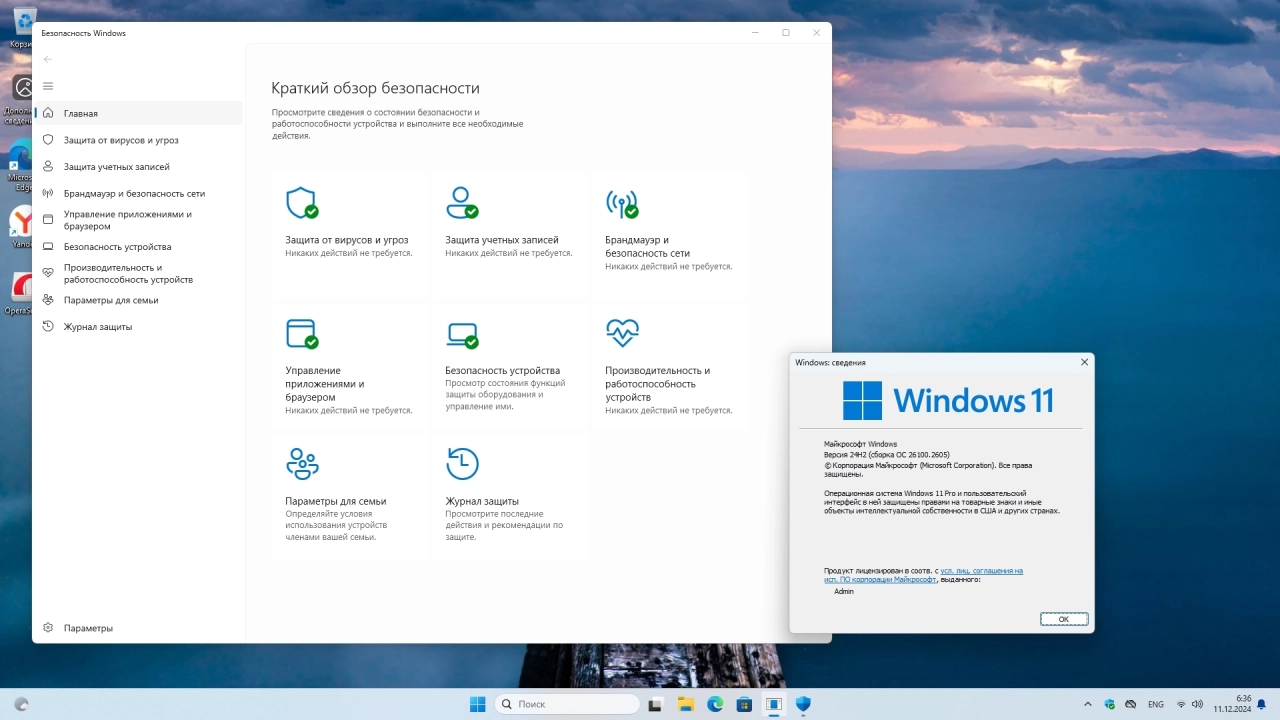Open the network Wi-Fi tray icon
This screenshot has width=1280, height=720.
1181,704
